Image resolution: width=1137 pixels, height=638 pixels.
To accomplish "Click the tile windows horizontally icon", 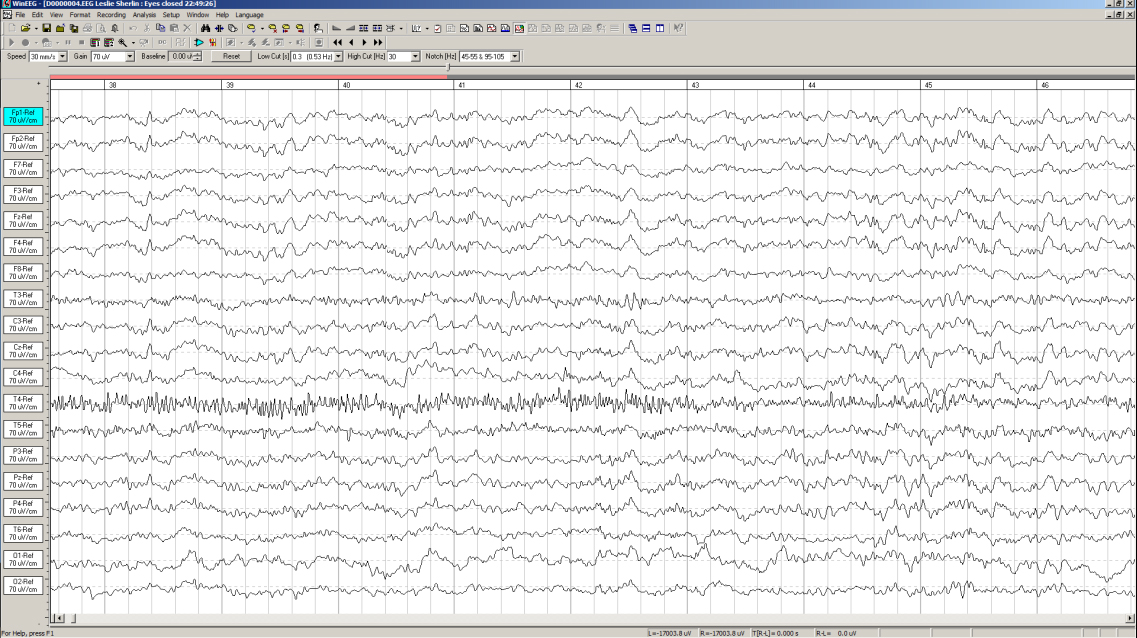I will pyautogui.click(x=646, y=28).
